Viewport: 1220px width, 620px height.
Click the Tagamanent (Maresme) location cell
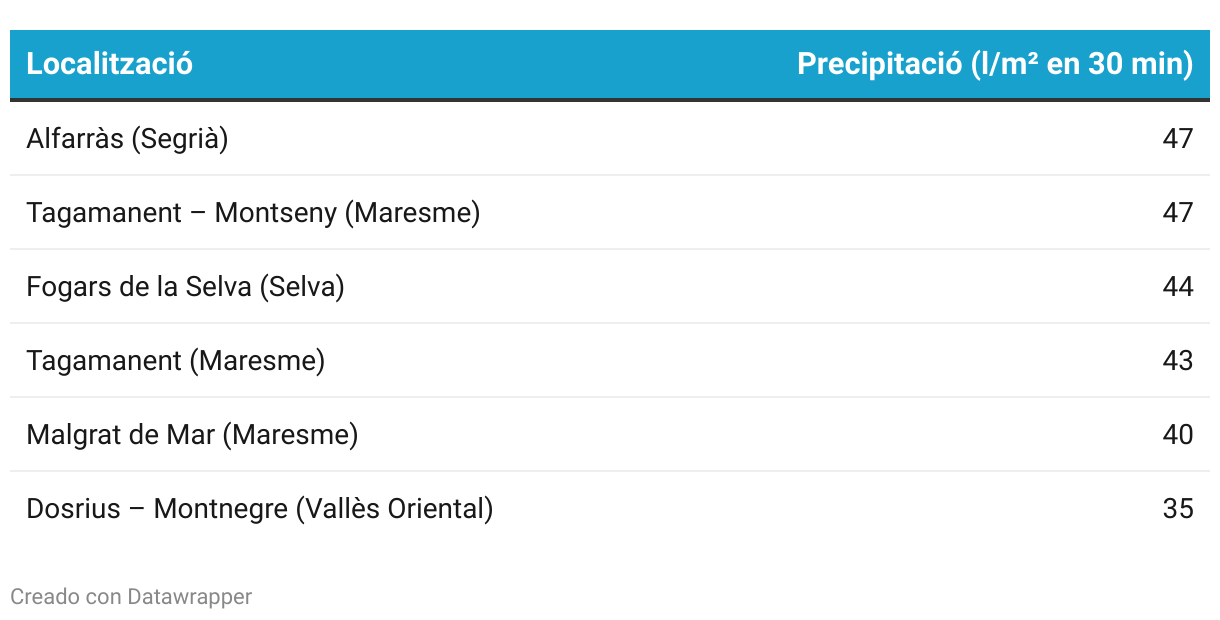click(x=175, y=360)
